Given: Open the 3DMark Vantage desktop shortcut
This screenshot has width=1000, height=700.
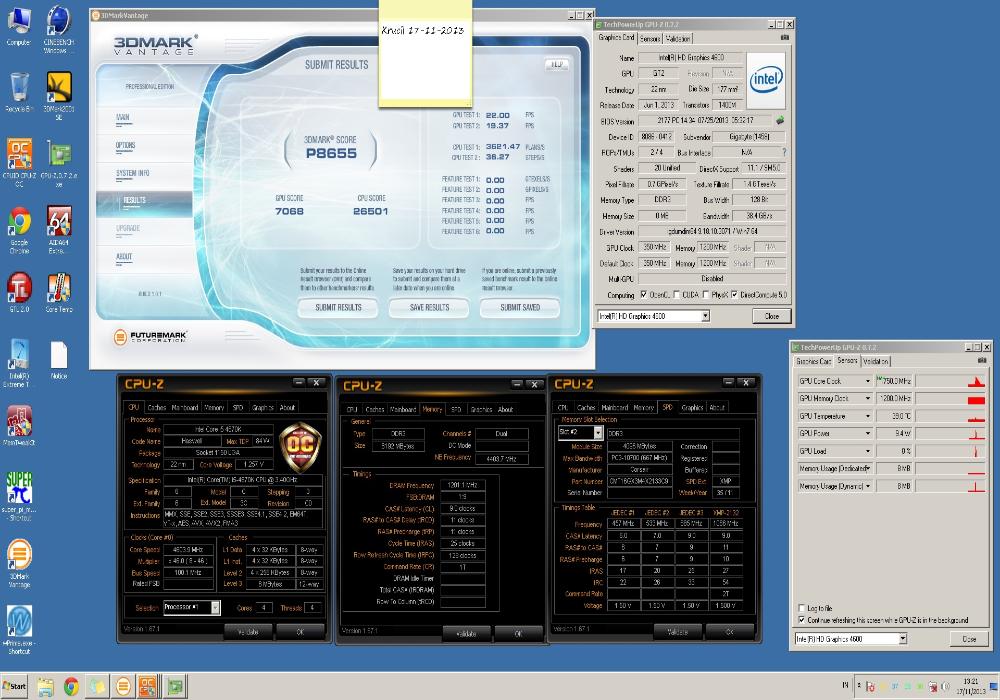Looking at the screenshot, I should click(18, 564).
